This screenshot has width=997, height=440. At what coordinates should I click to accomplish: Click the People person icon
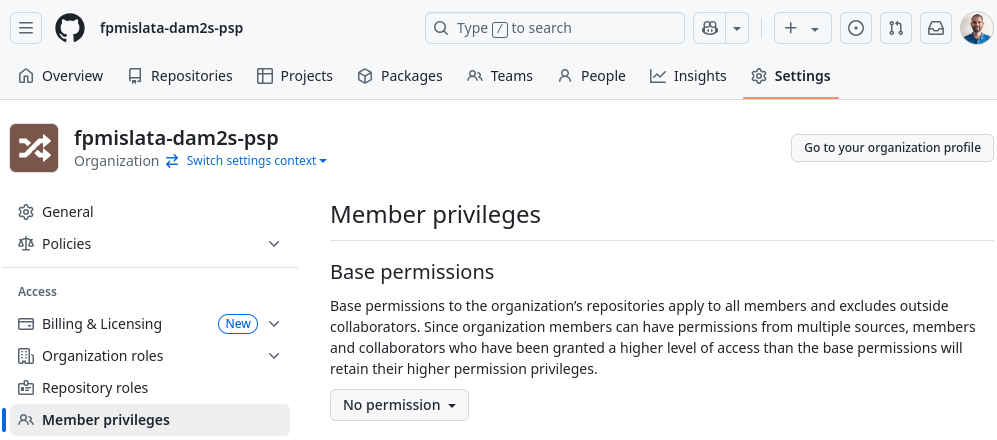[x=565, y=76]
